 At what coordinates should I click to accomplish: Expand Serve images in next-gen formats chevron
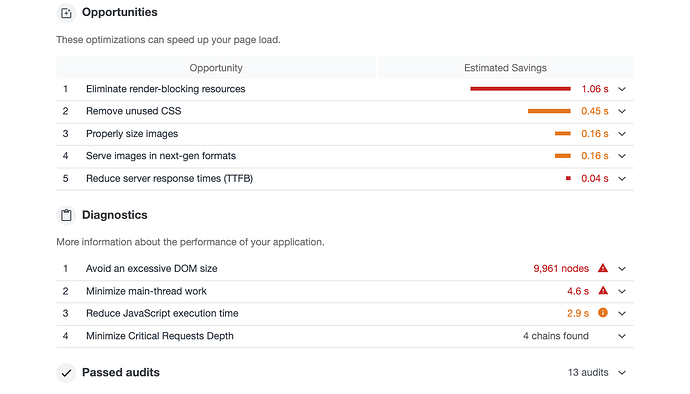click(622, 156)
